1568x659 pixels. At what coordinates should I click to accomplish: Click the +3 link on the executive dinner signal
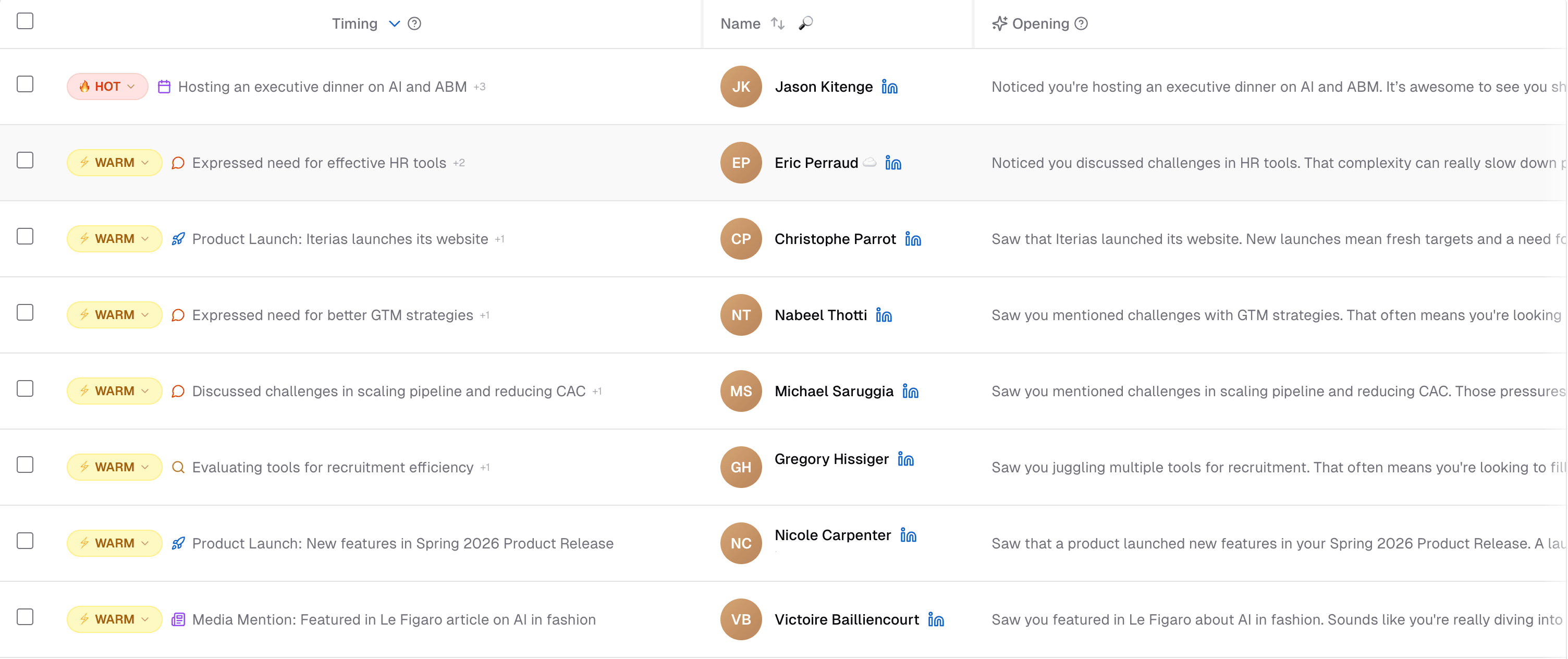pyautogui.click(x=479, y=87)
